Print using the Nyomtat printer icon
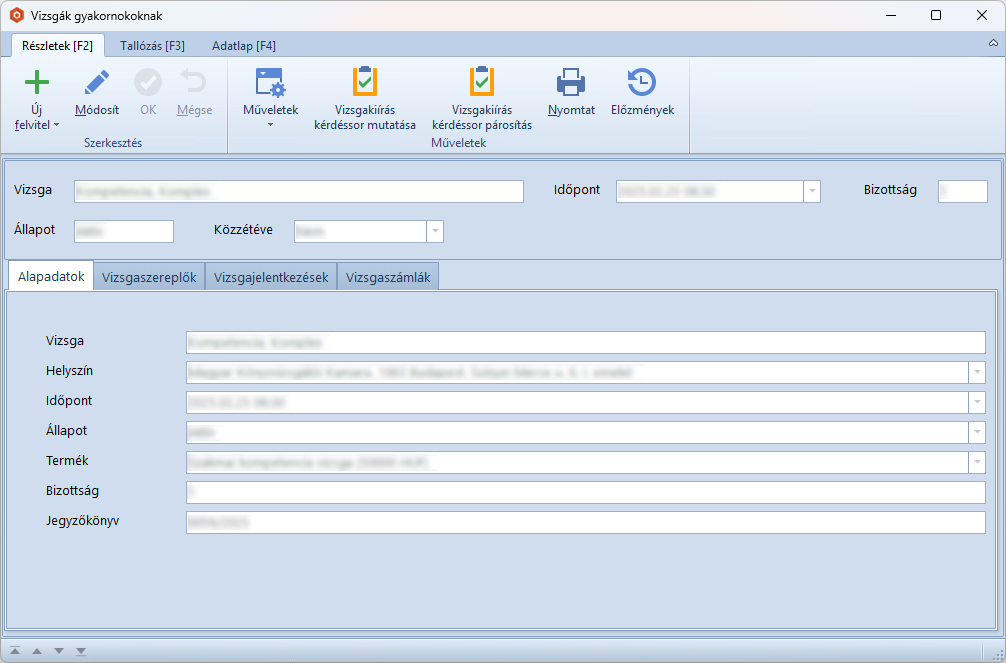The image size is (1006, 663). tap(571, 83)
